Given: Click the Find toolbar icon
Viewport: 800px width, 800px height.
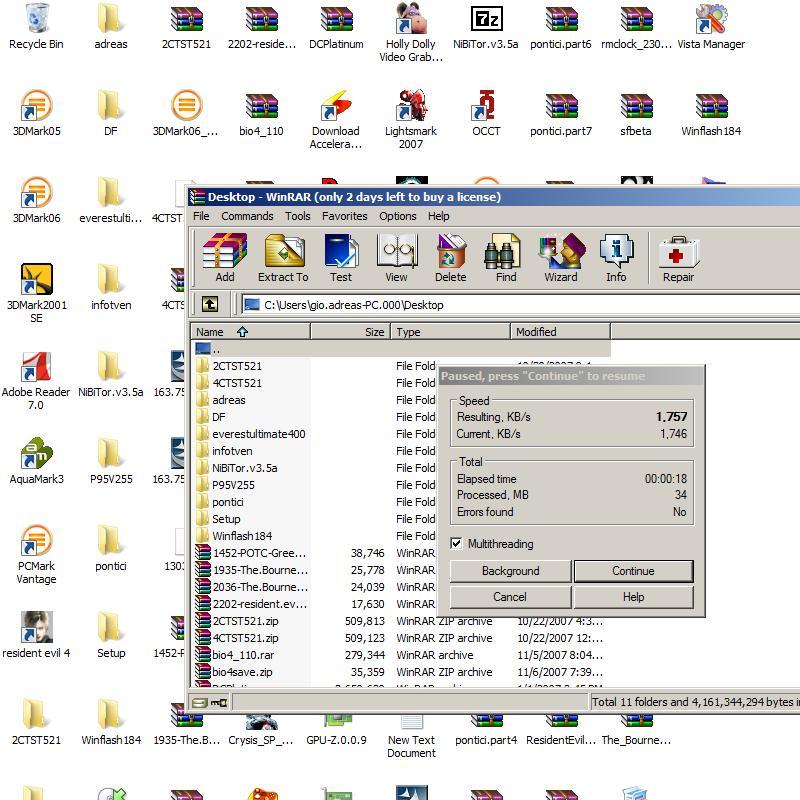Looking at the screenshot, I should point(506,258).
